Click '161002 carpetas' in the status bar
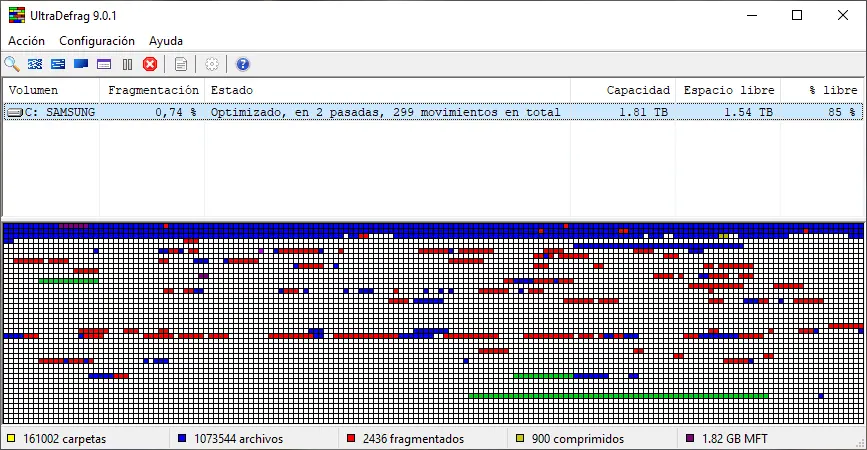This screenshot has height=450, width=867. 64,439
